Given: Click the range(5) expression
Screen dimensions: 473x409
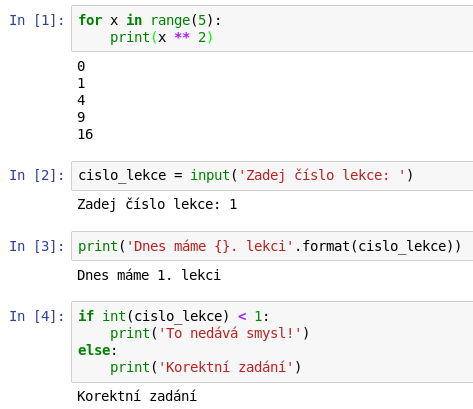Looking at the screenshot, I should (182, 20).
